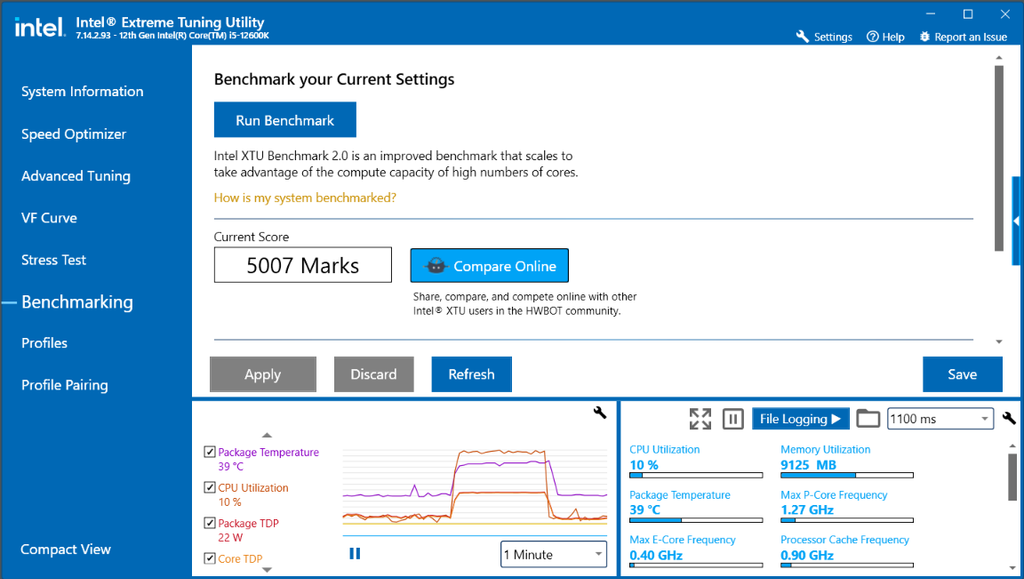Open Advanced Tuning section
This screenshot has height=579, width=1024.
76,176
